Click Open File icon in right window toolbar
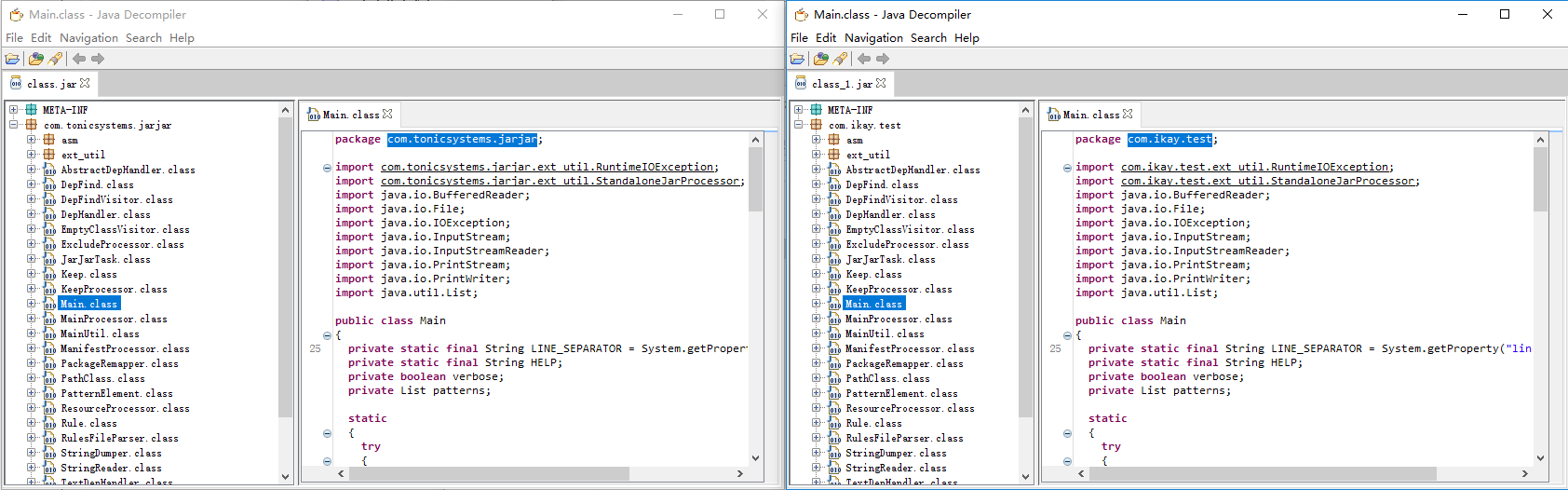Screen dimensions: 1568x490 click(797, 59)
